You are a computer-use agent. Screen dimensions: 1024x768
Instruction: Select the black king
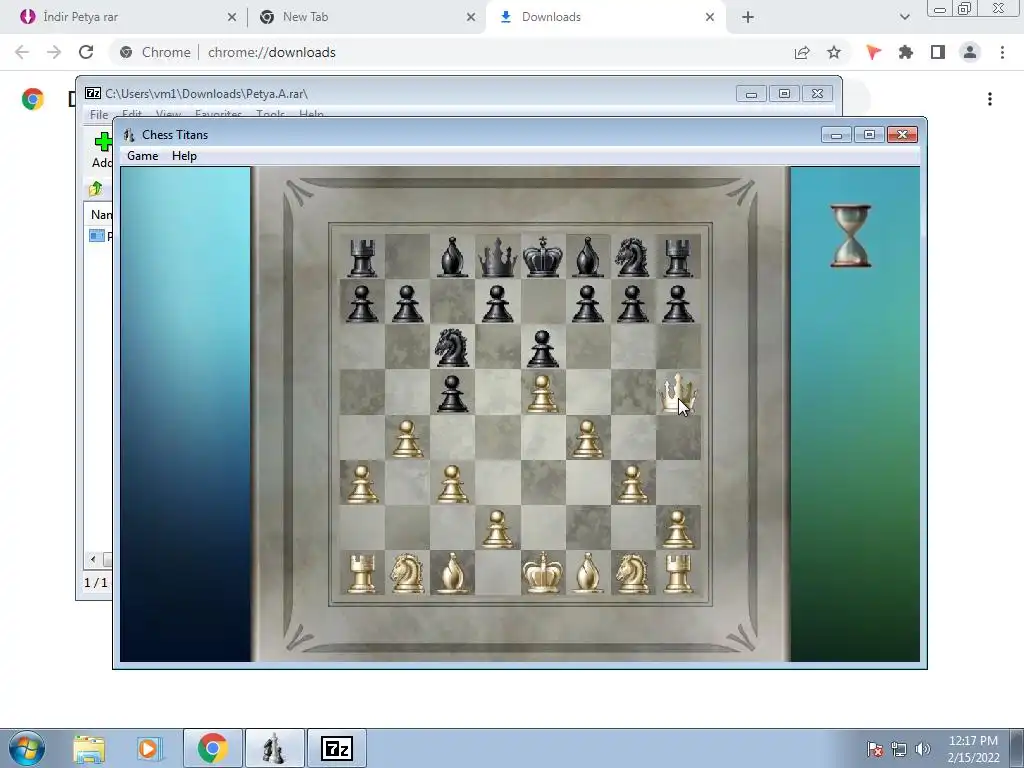point(542,257)
